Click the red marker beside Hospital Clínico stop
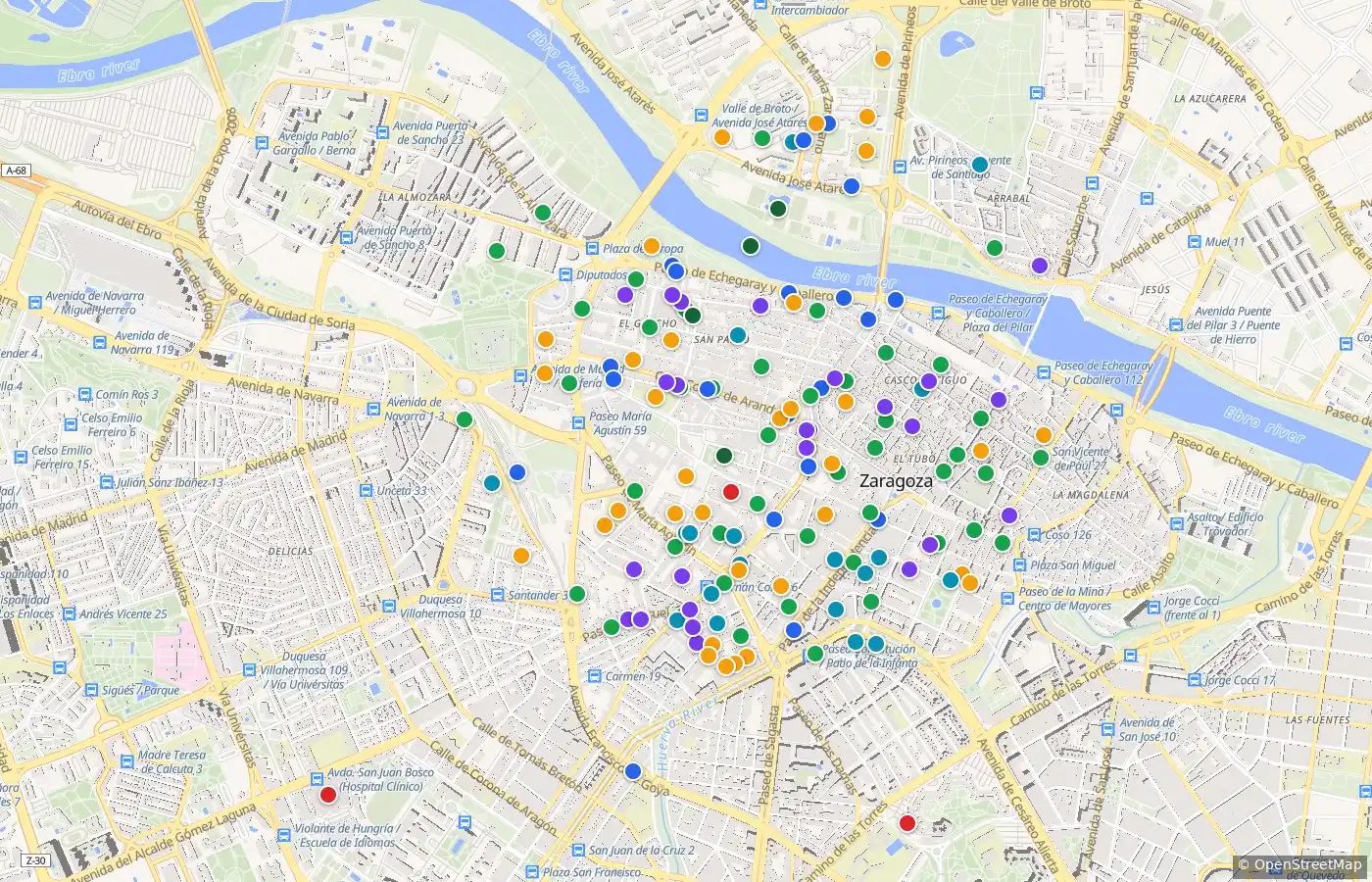 328,795
